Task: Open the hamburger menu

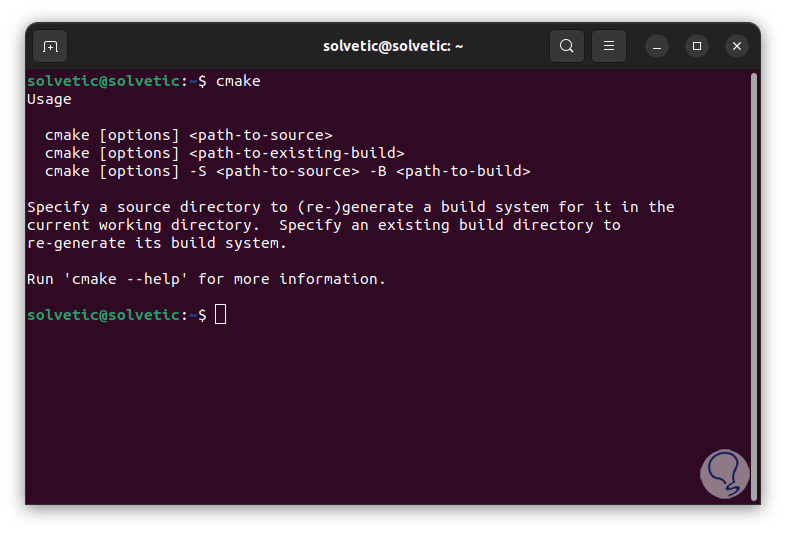Action: [609, 46]
